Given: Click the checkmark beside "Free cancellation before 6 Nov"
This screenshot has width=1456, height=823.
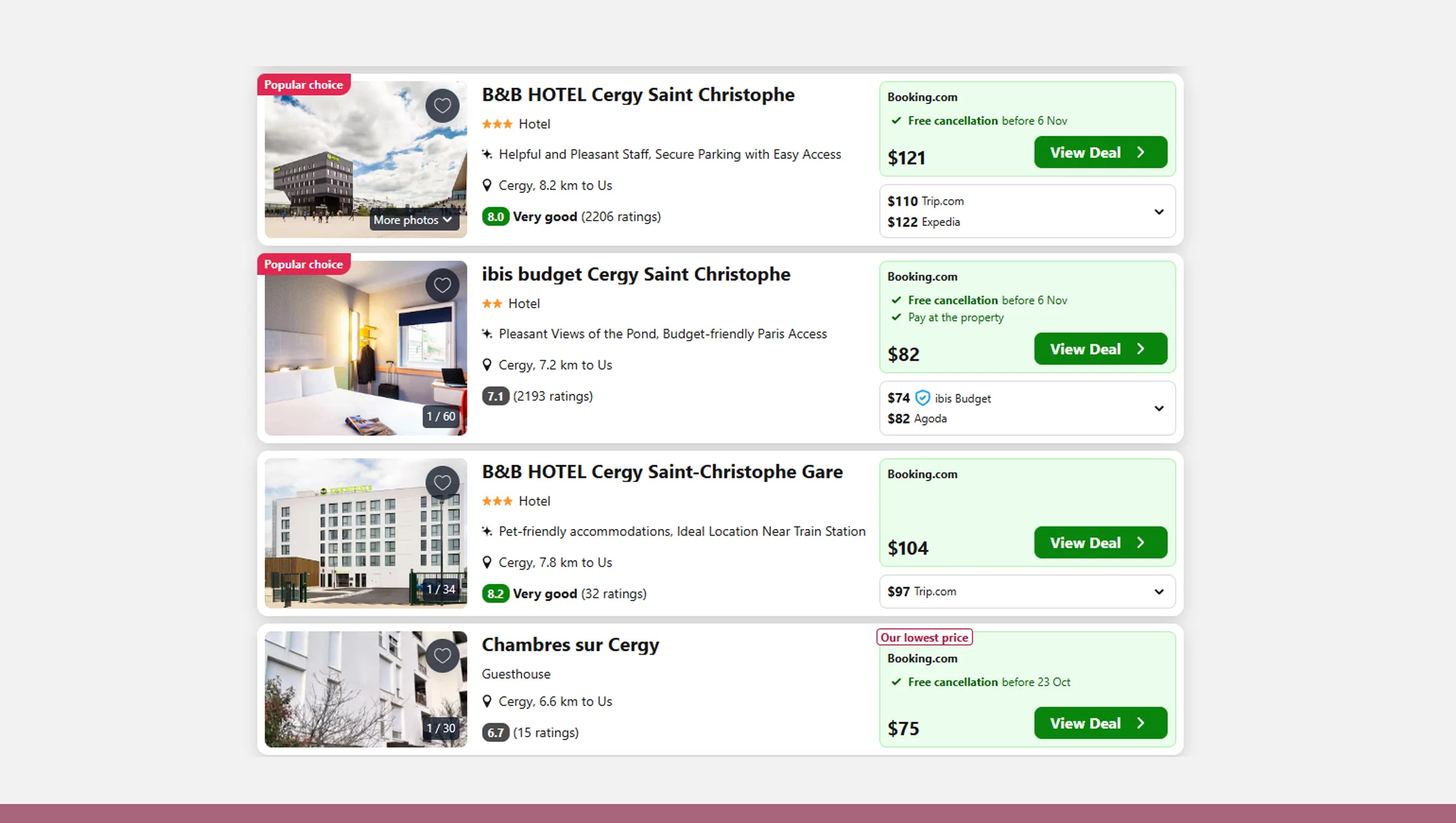Looking at the screenshot, I should pos(895,120).
